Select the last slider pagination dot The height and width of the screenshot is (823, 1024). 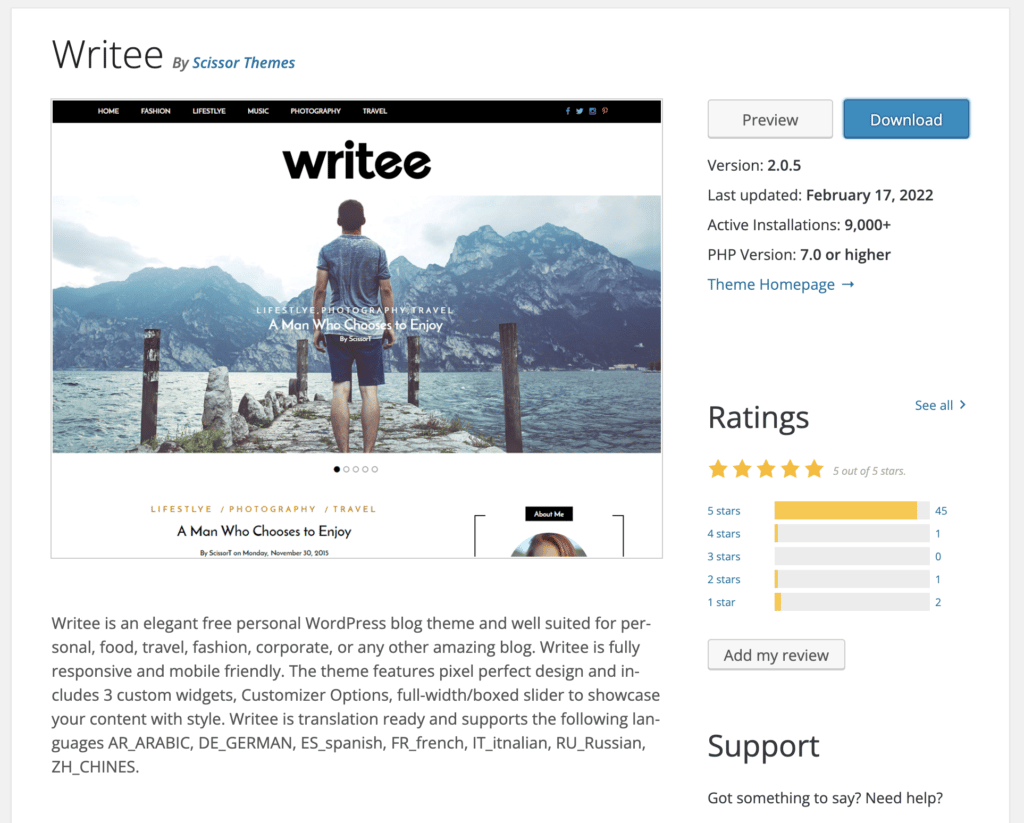(x=375, y=469)
